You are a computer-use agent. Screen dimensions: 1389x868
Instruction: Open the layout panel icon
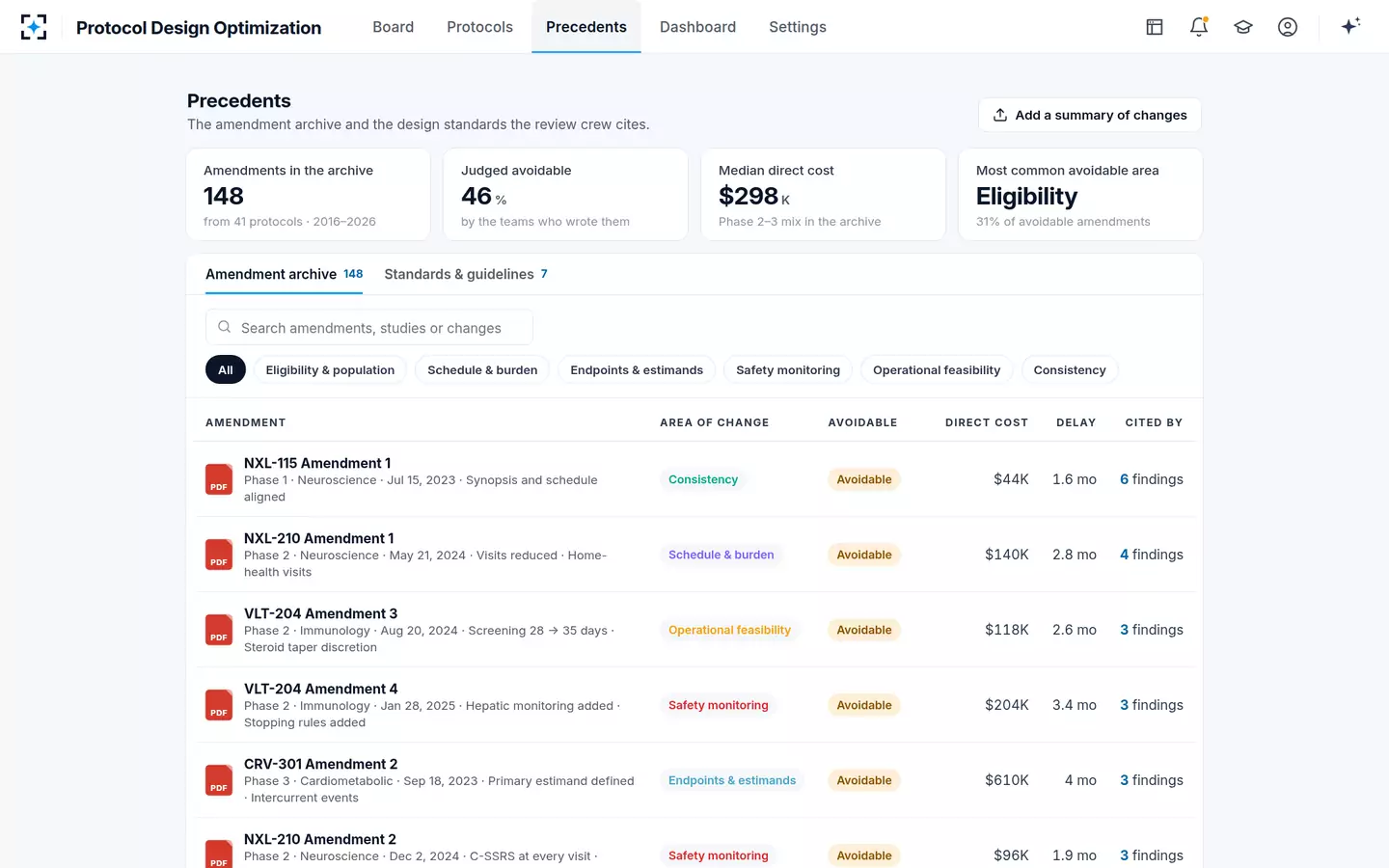[1155, 27]
